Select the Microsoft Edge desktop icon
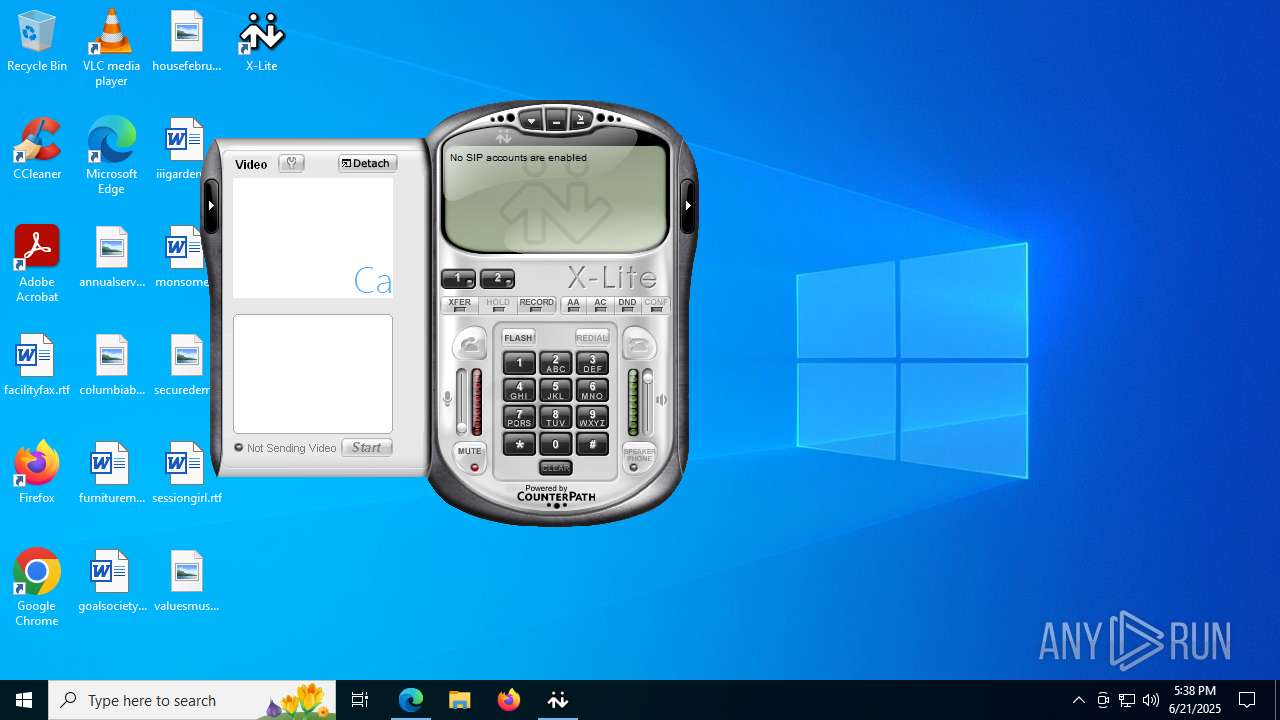 click(x=111, y=157)
